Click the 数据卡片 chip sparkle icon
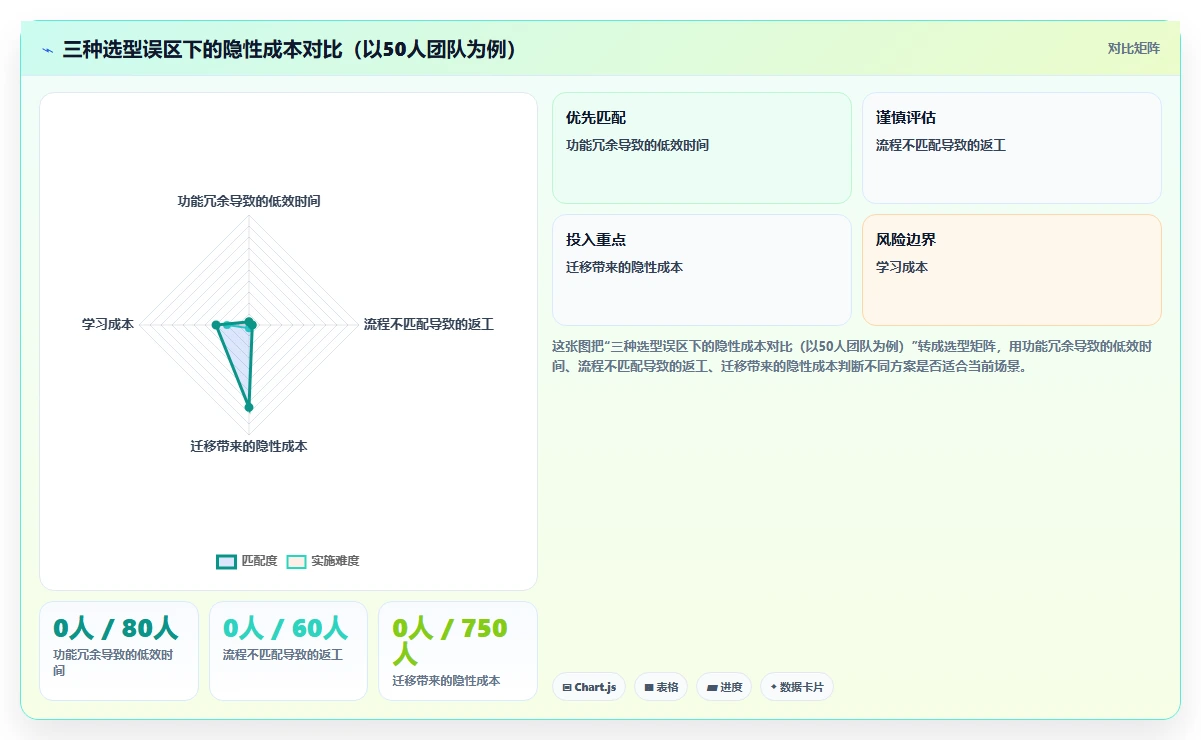The image size is (1201, 740). [x=774, y=687]
